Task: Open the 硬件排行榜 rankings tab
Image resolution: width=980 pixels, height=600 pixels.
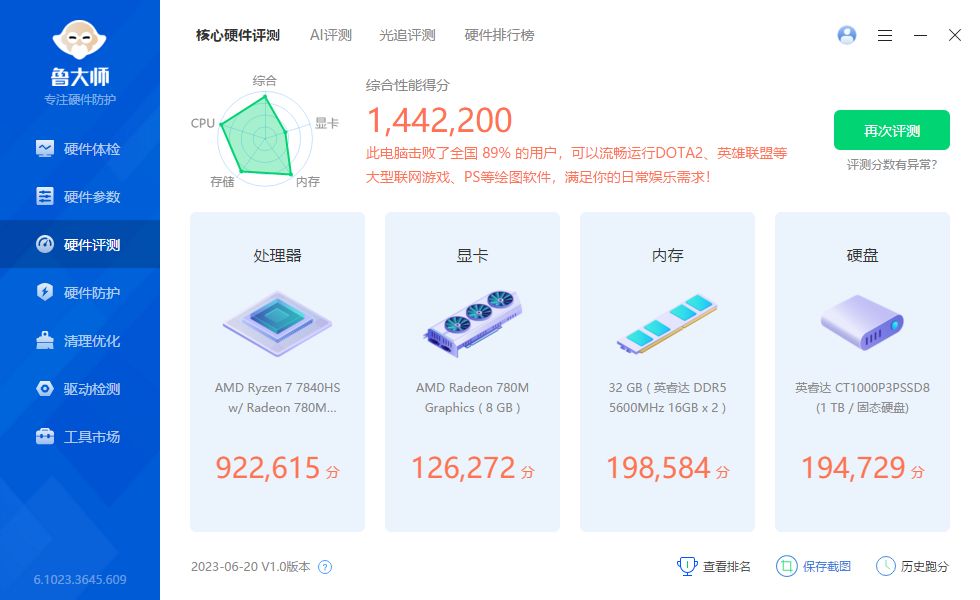Action: tap(499, 34)
